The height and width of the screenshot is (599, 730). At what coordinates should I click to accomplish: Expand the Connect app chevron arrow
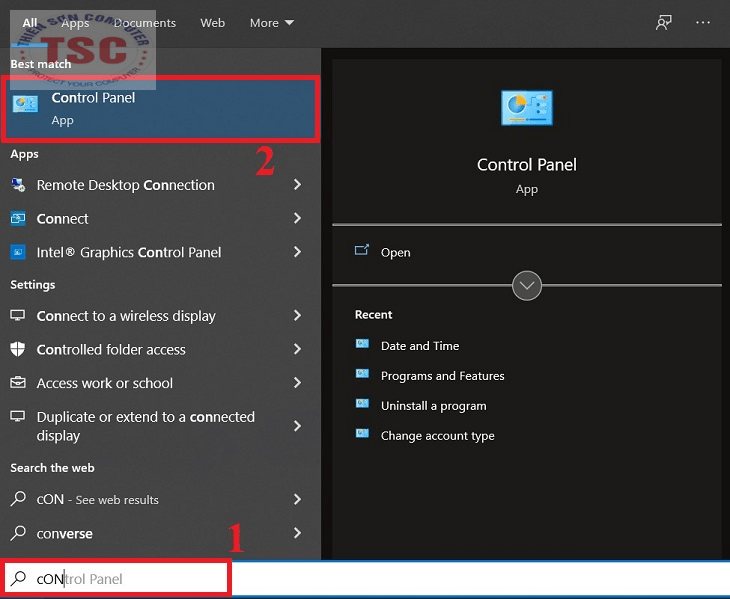(297, 218)
